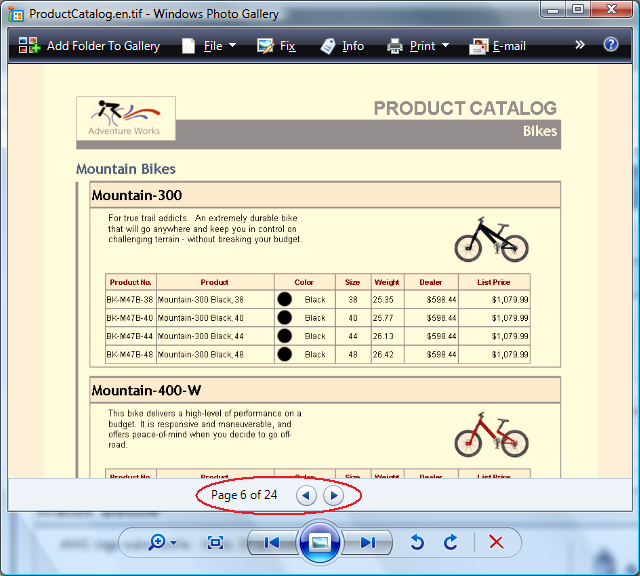Expand the File dropdown arrow
The image size is (640, 576).
pos(233,45)
